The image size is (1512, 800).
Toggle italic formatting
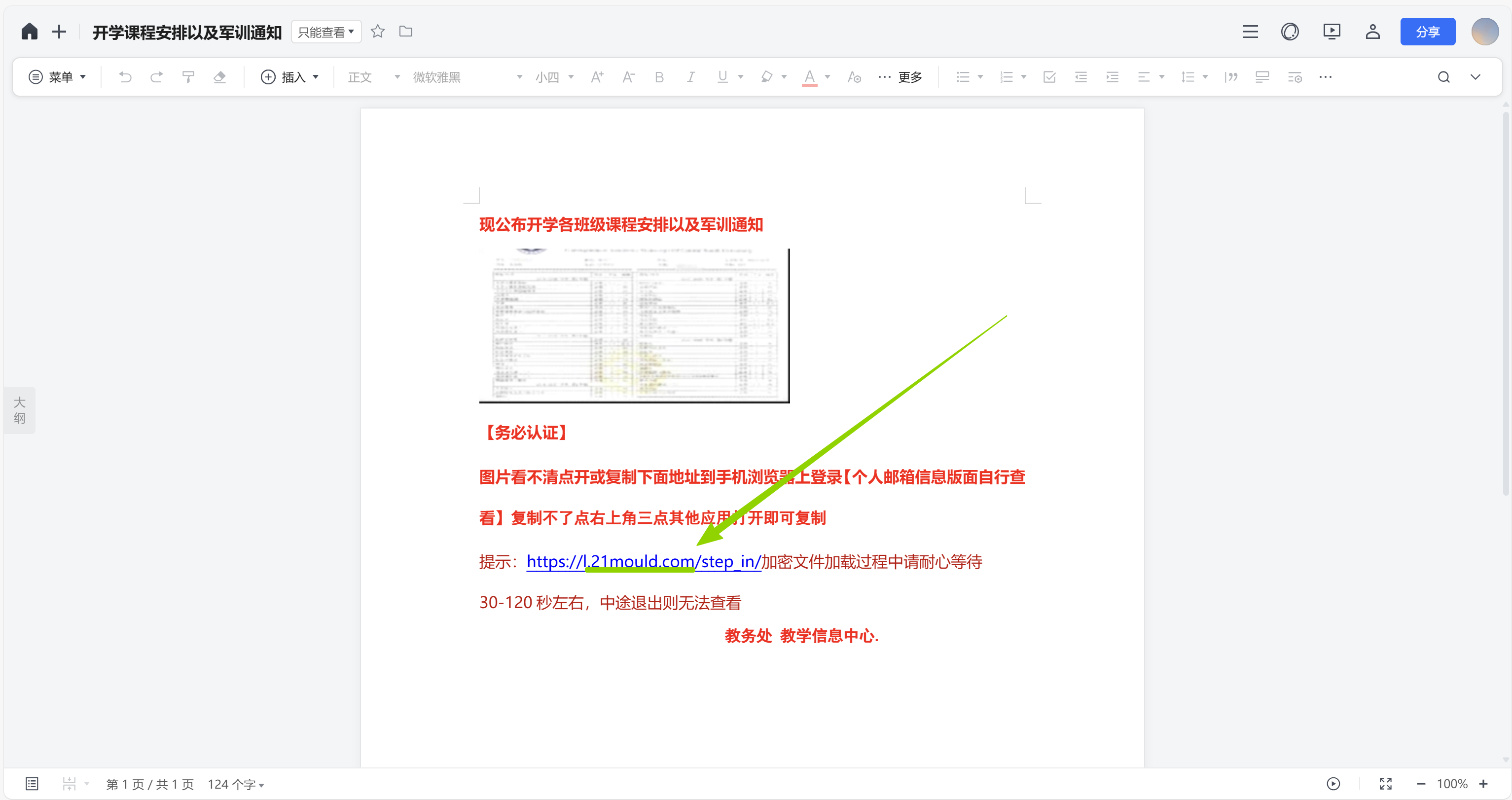[x=690, y=77]
